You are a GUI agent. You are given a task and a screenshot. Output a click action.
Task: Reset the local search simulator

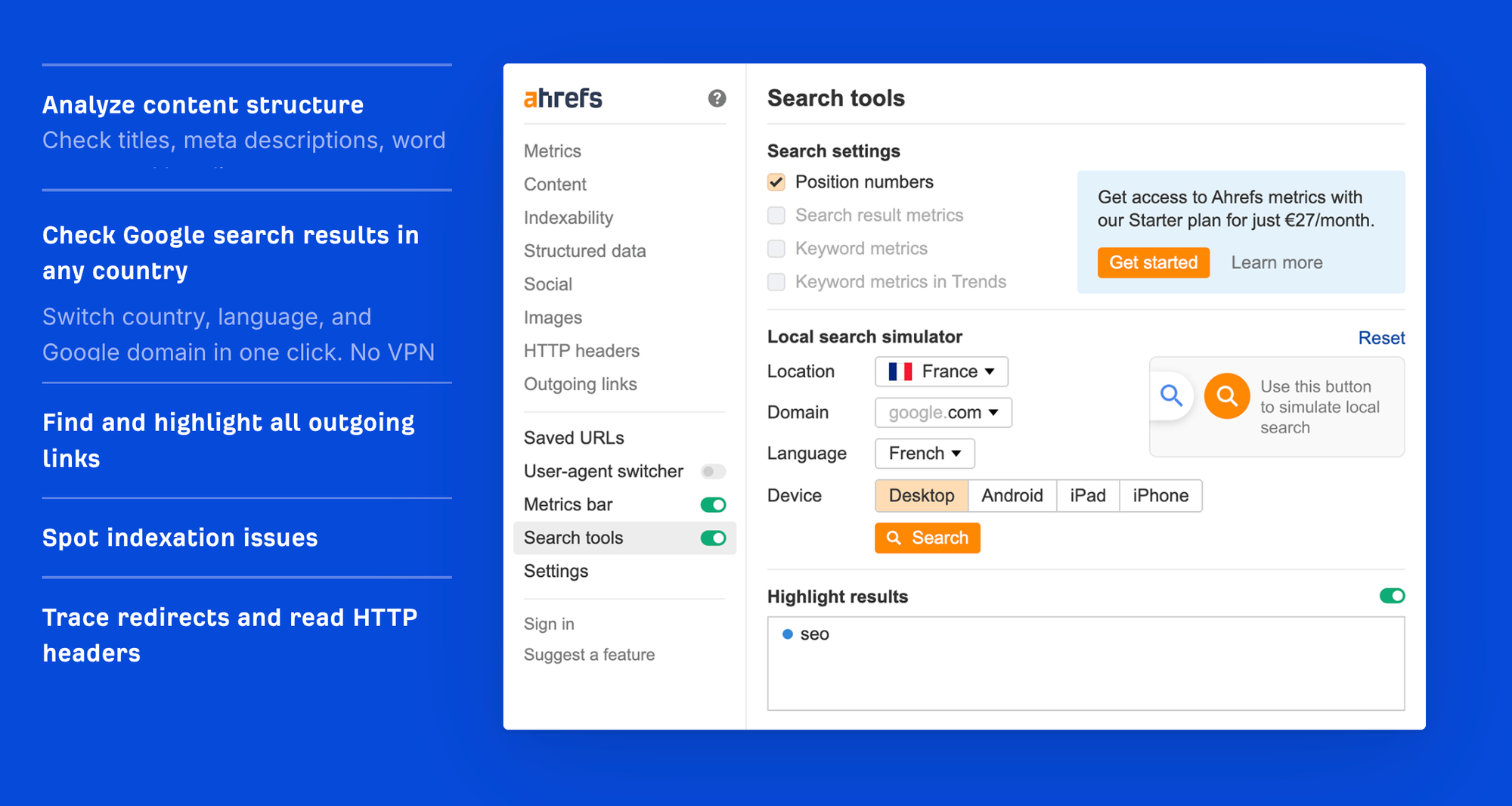(x=1381, y=338)
